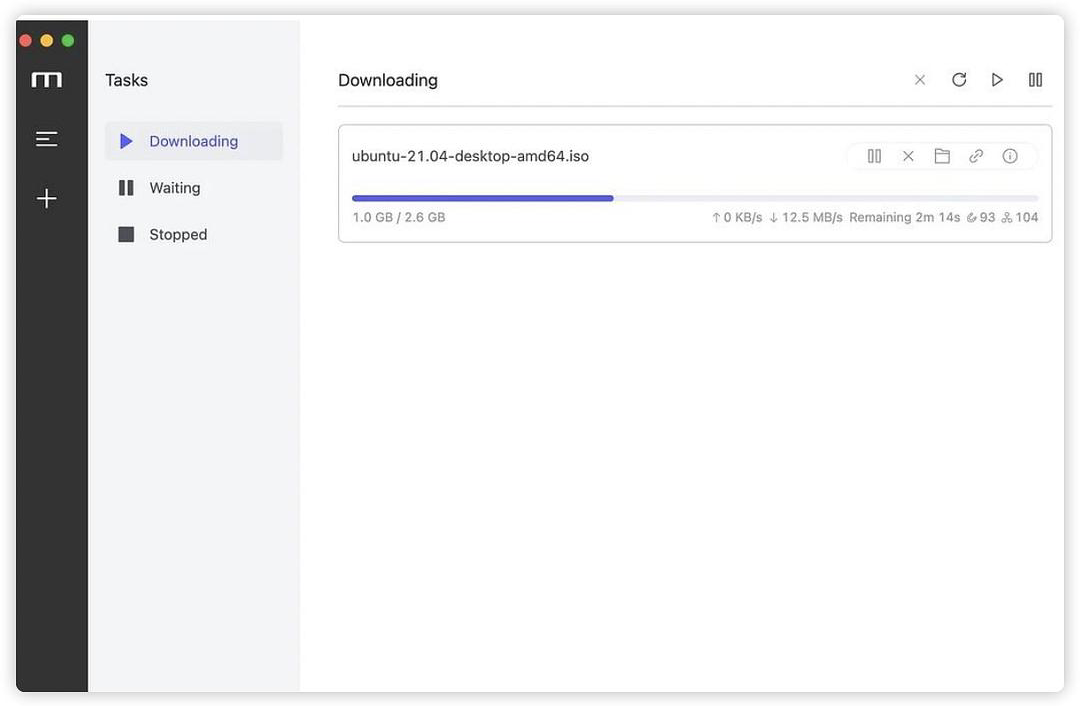The width and height of the screenshot is (1080, 706).
Task: Delete selected tasks from top toolbar
Action: point(920,80)
